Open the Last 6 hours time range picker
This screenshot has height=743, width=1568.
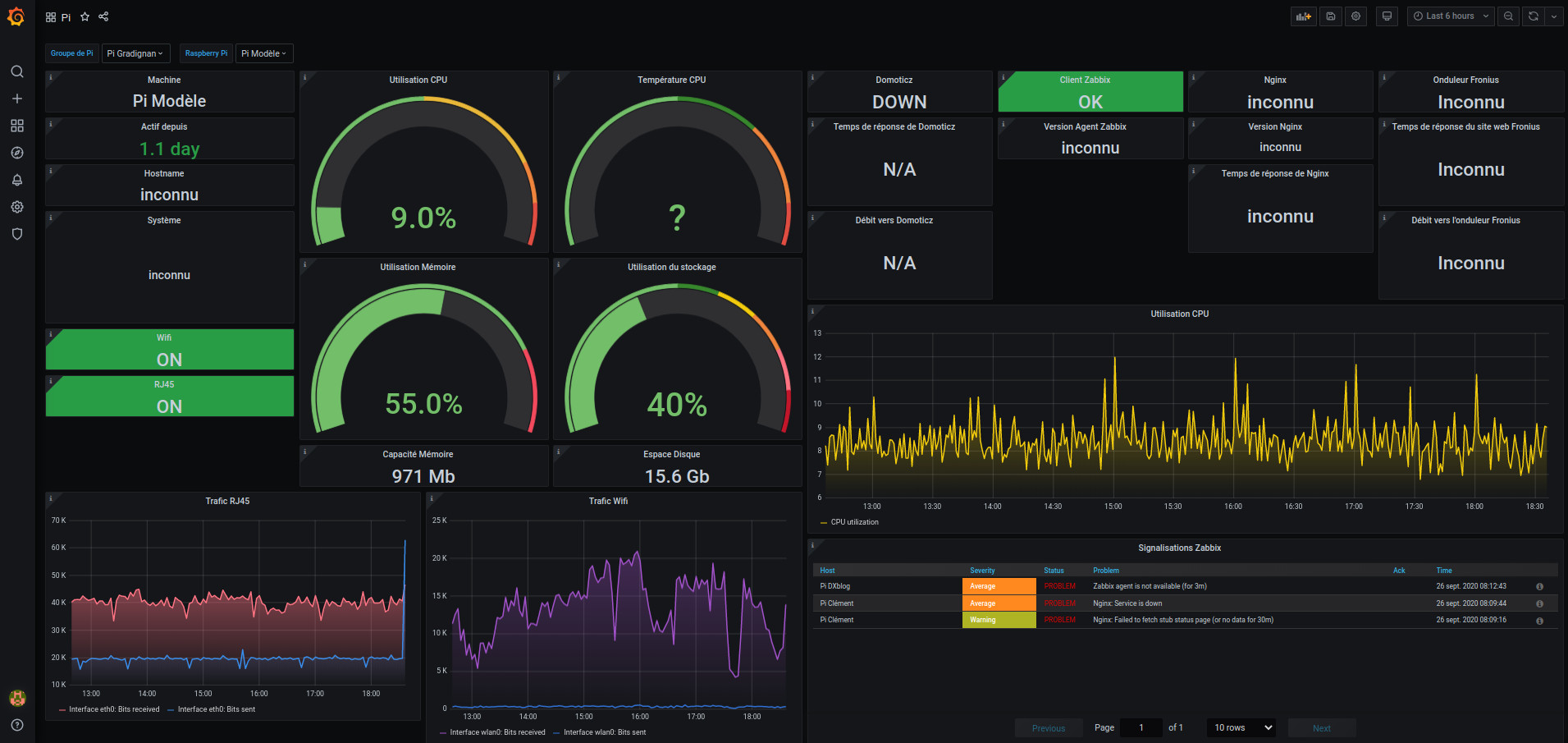tap(1449, 16)
